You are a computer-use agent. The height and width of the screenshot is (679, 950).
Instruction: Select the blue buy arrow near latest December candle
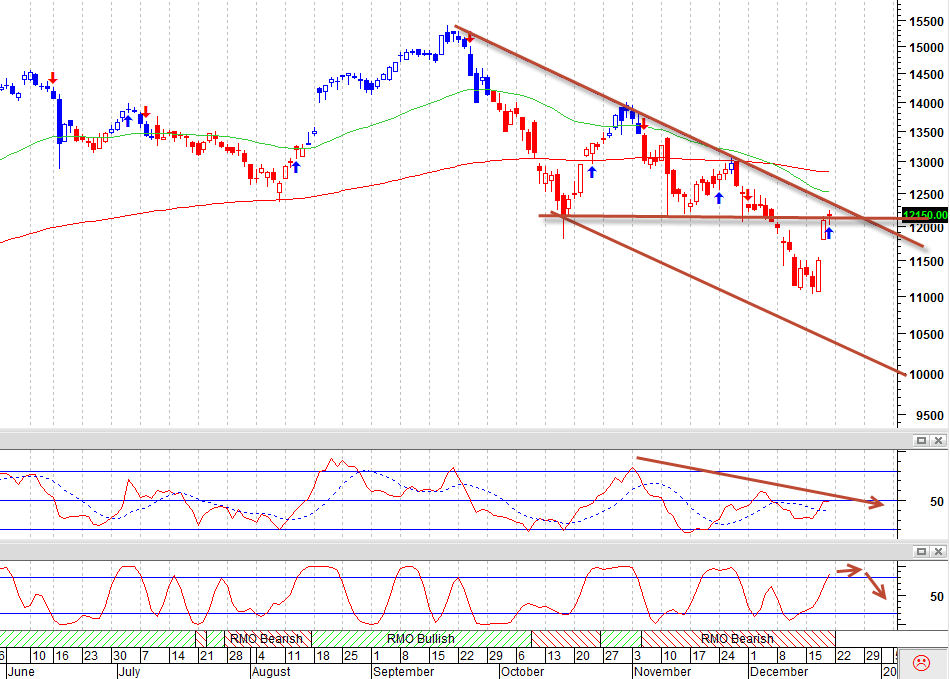point(829,233)
